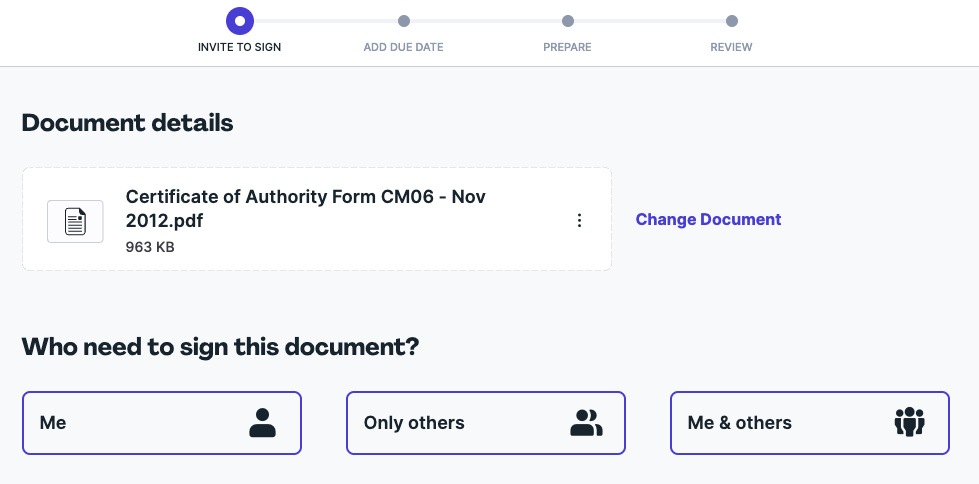
Task: Click the single person icon
Action: 262,423
